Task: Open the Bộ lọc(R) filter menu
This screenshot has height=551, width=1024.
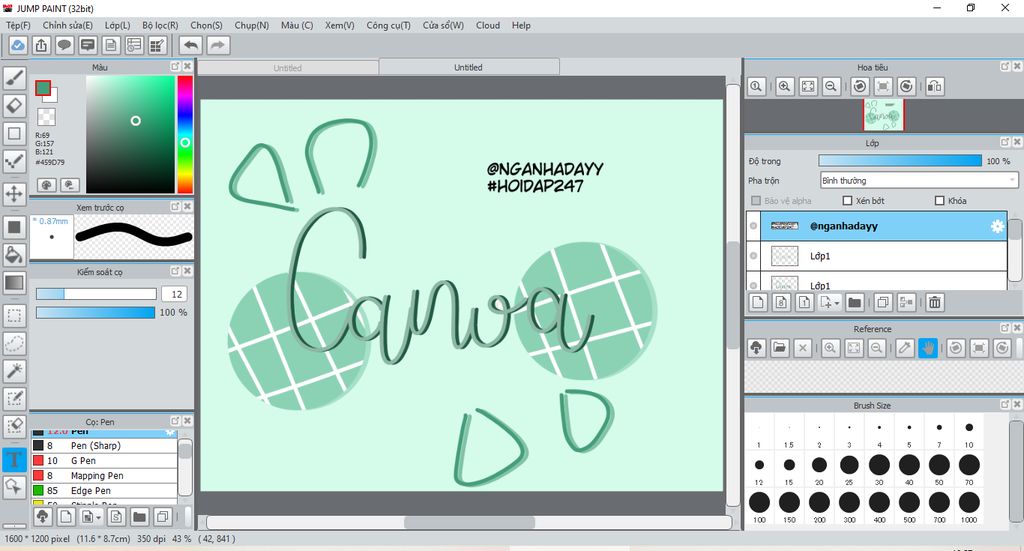Action: [x=160, y=25]
